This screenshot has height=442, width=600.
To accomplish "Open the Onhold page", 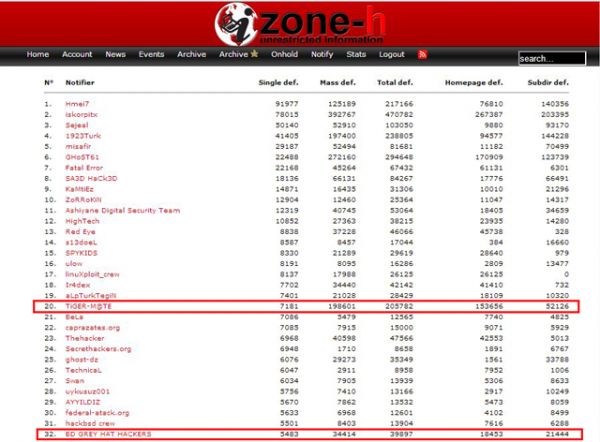I will click(x=284, y=54).
